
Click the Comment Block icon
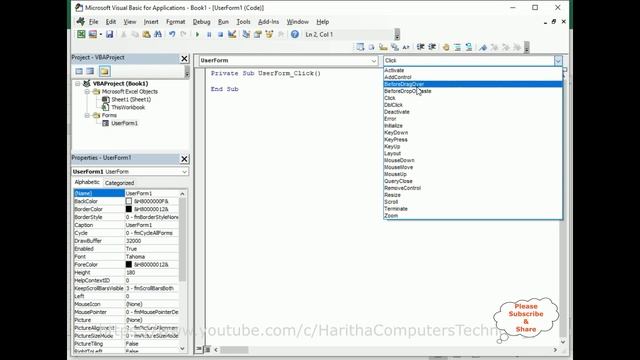[x=457, y=47]
